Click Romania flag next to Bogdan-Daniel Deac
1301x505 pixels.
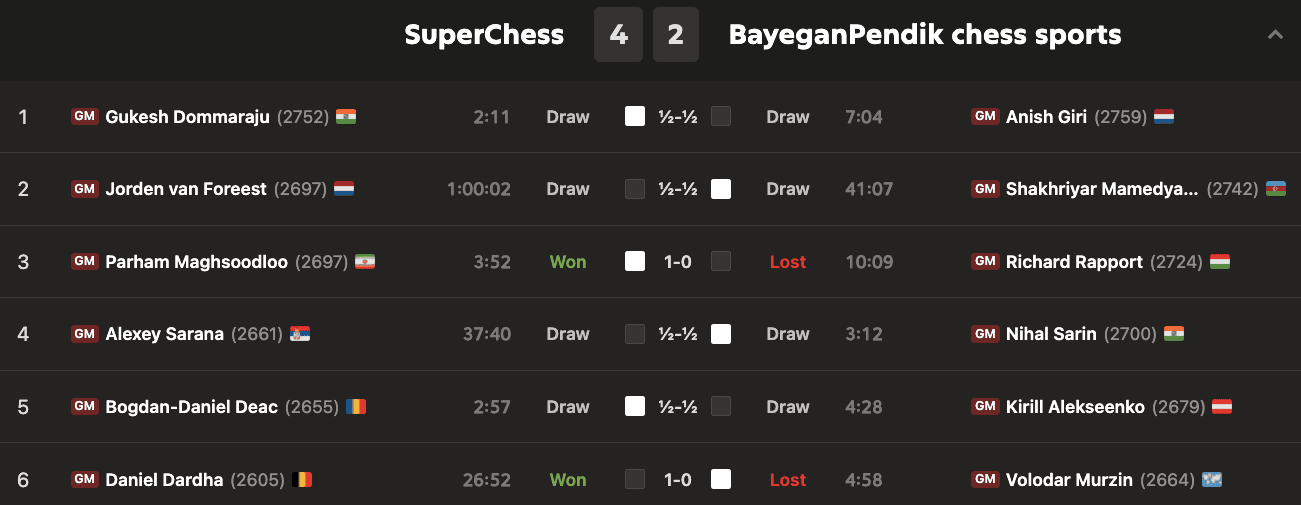tap(356, 407)
